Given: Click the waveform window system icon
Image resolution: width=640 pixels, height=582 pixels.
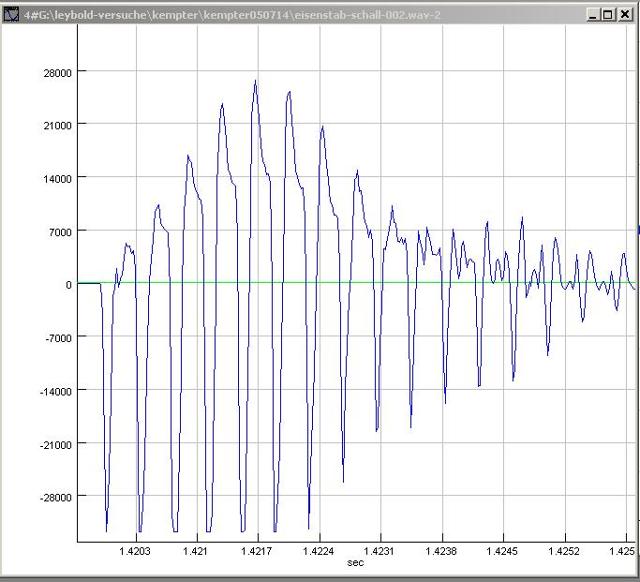Looking at the screenshot, I should click(x=11, y=15).
